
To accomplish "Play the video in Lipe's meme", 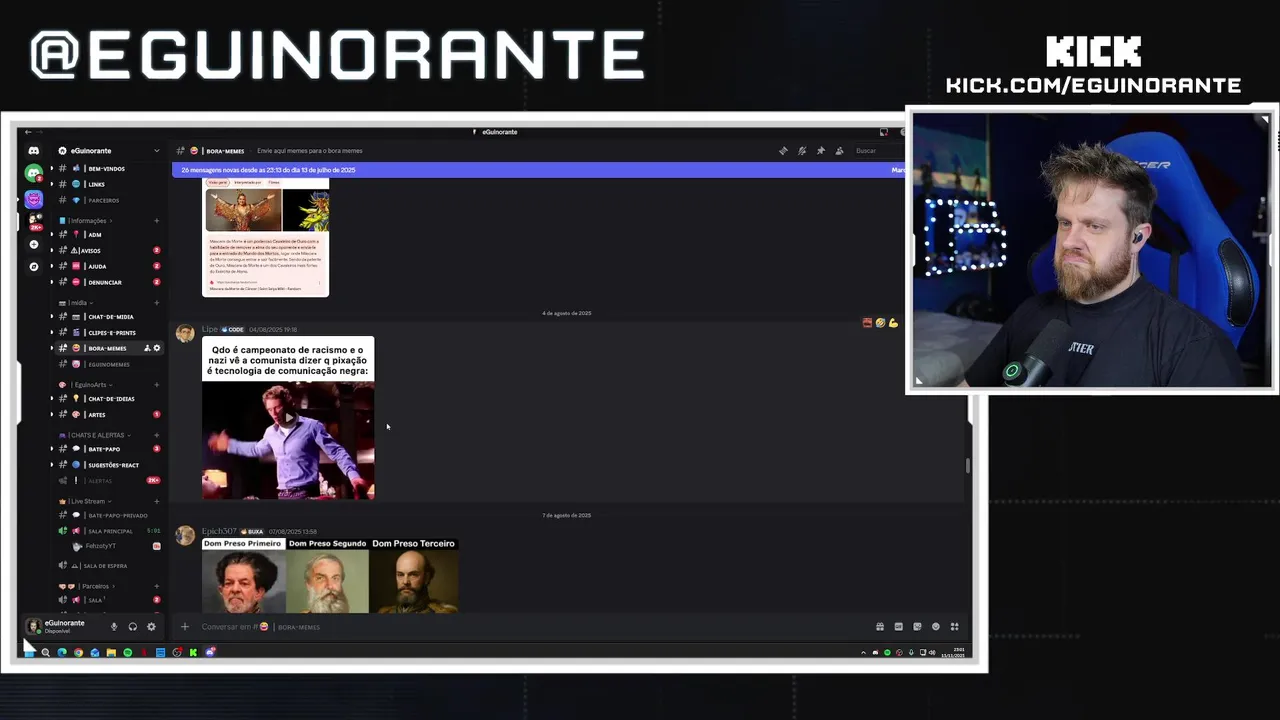I will tap(288, 418).
